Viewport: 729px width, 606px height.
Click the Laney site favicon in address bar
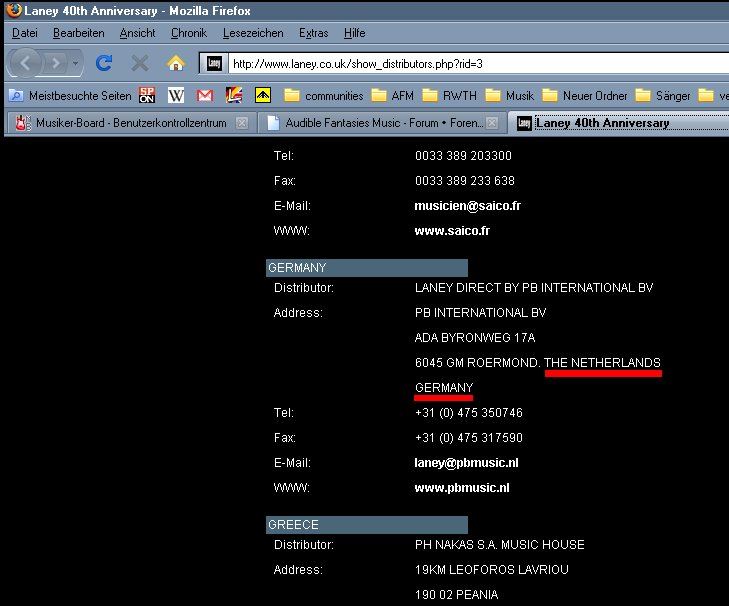[x=214, y=63]
